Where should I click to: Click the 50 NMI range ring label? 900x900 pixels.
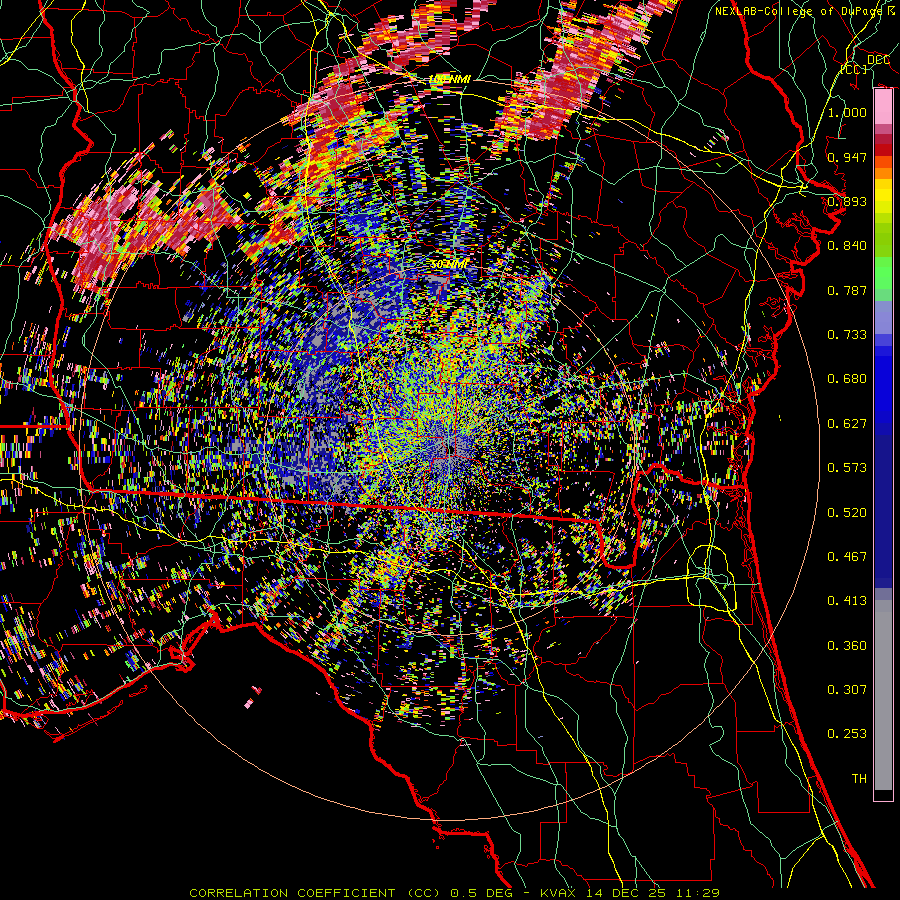pyautogui.click(x=449, y=265)
